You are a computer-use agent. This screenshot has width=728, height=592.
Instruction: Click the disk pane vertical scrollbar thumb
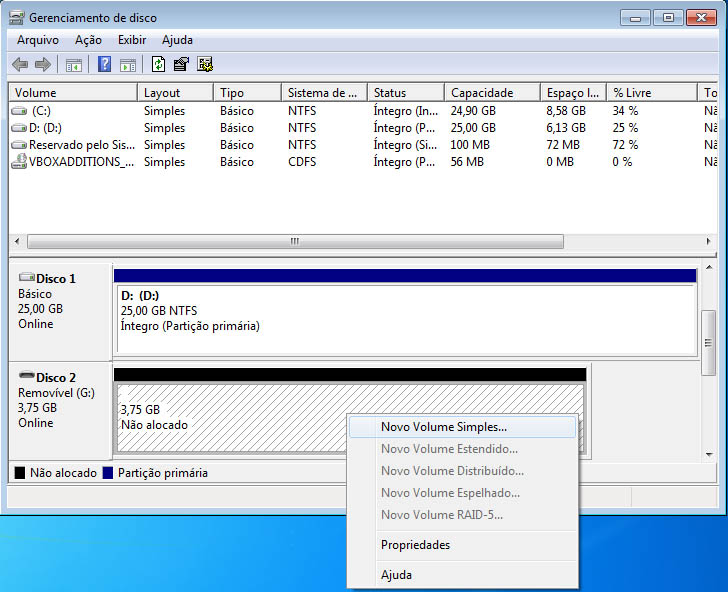[708, 343]
